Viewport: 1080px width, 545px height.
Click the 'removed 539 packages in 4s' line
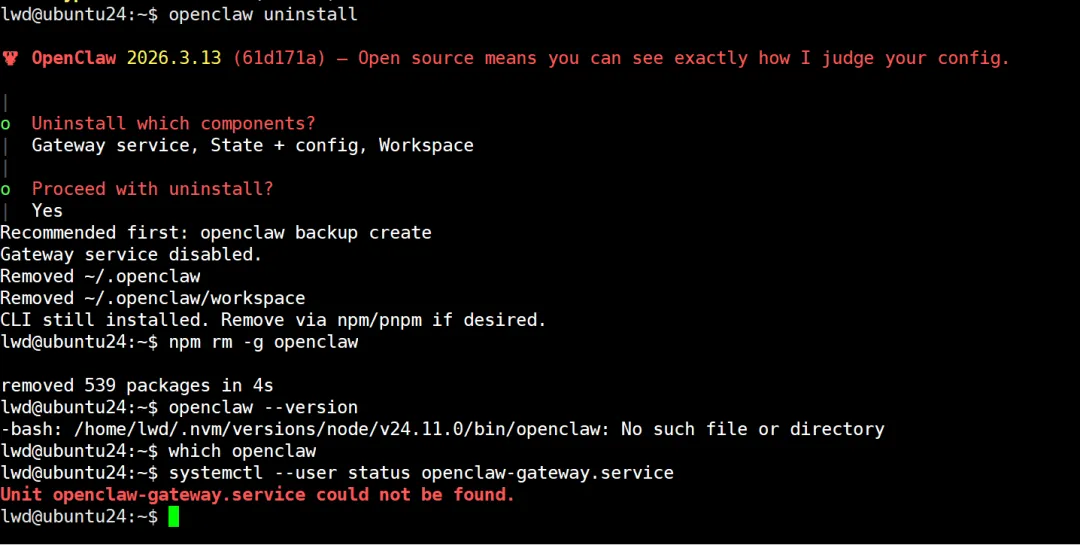[x=136, y=385]
